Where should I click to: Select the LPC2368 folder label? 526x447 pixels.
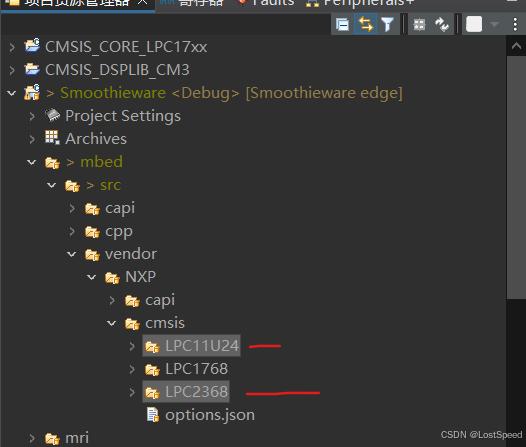click(x=197, y=392)
